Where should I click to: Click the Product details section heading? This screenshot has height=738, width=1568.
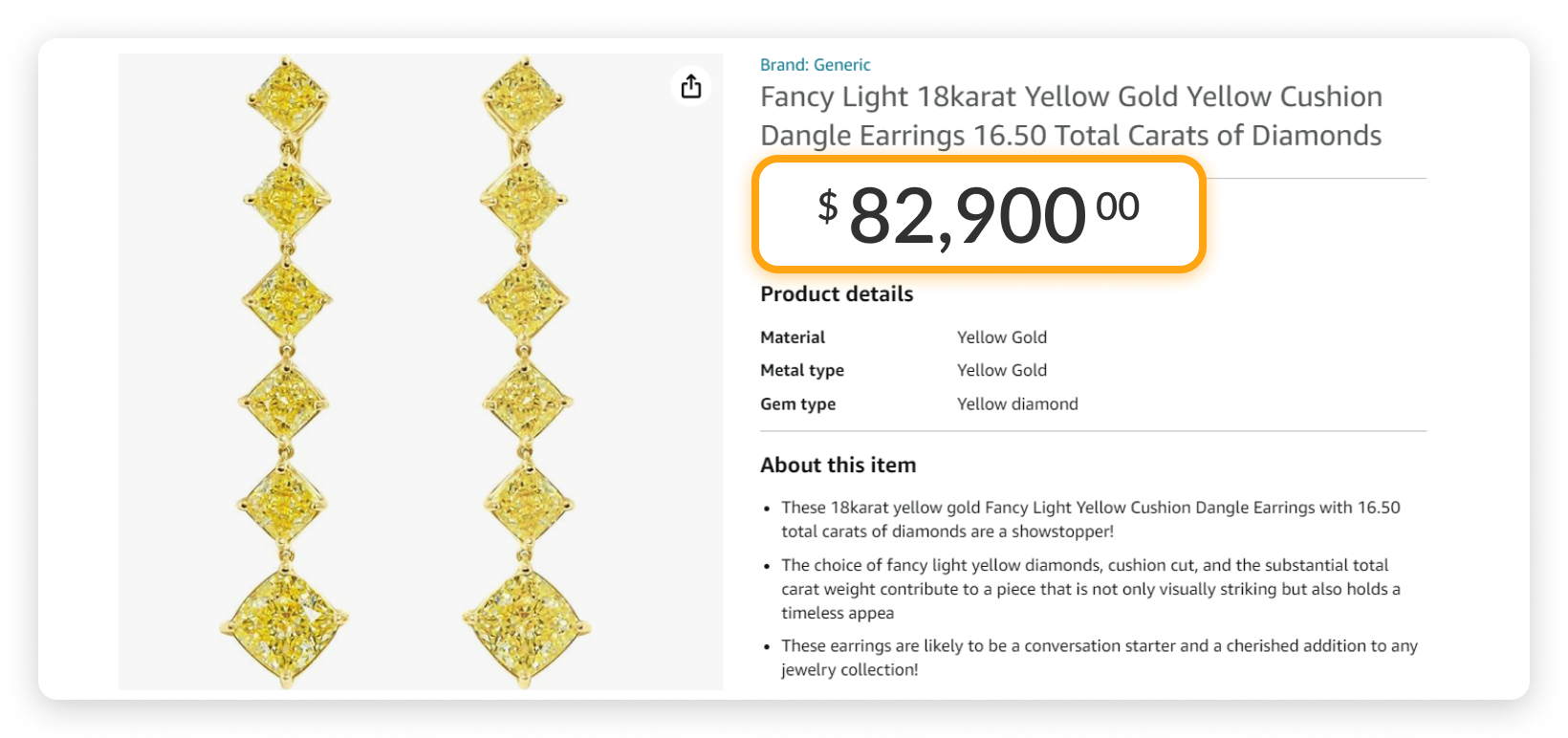(837, 294)
